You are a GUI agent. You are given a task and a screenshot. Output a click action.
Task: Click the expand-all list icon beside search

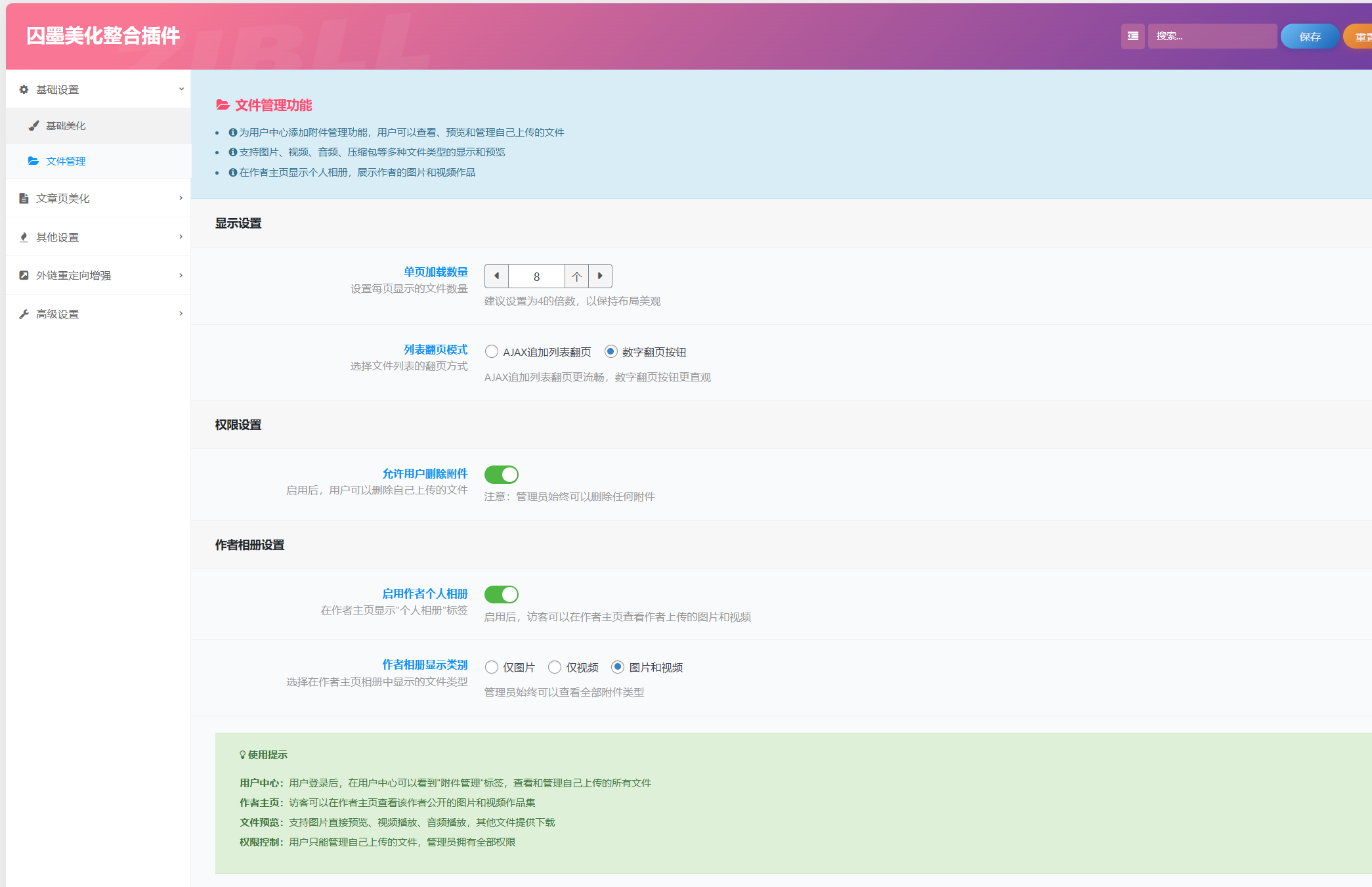coord(1132,36)
